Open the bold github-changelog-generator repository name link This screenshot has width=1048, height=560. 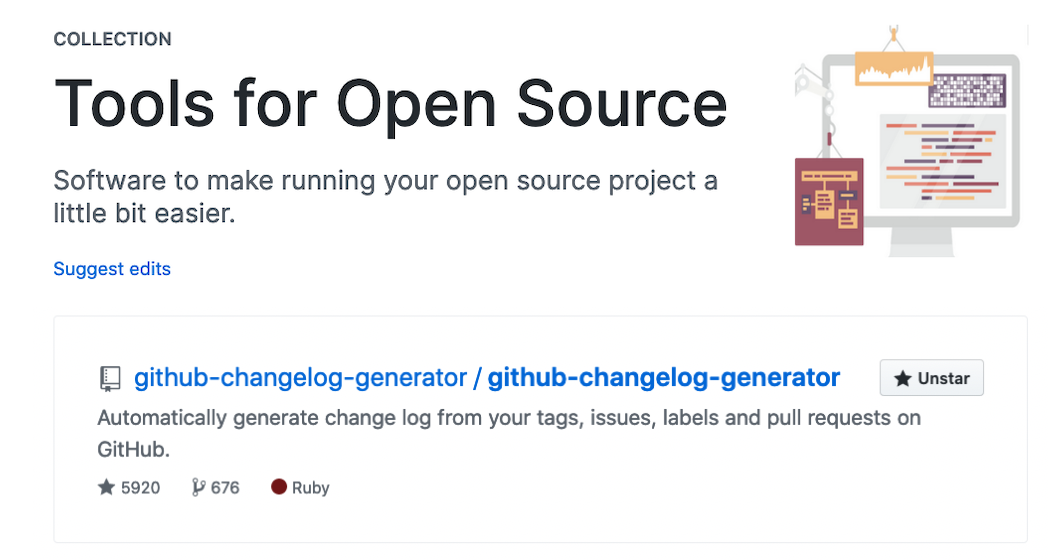pyautogui.click(x=663, y=378)
